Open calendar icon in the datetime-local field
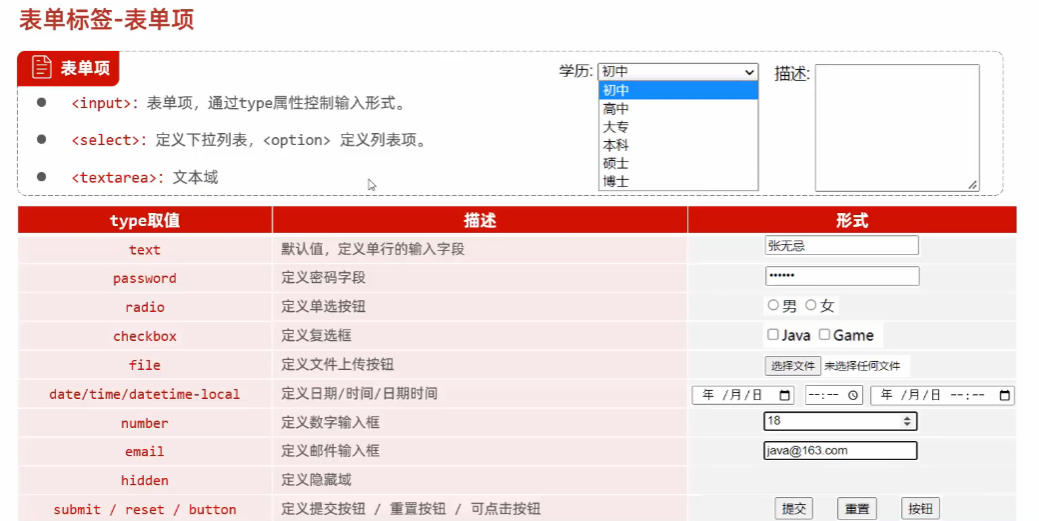The image size is (1039, 521). tap(1005, 395)
